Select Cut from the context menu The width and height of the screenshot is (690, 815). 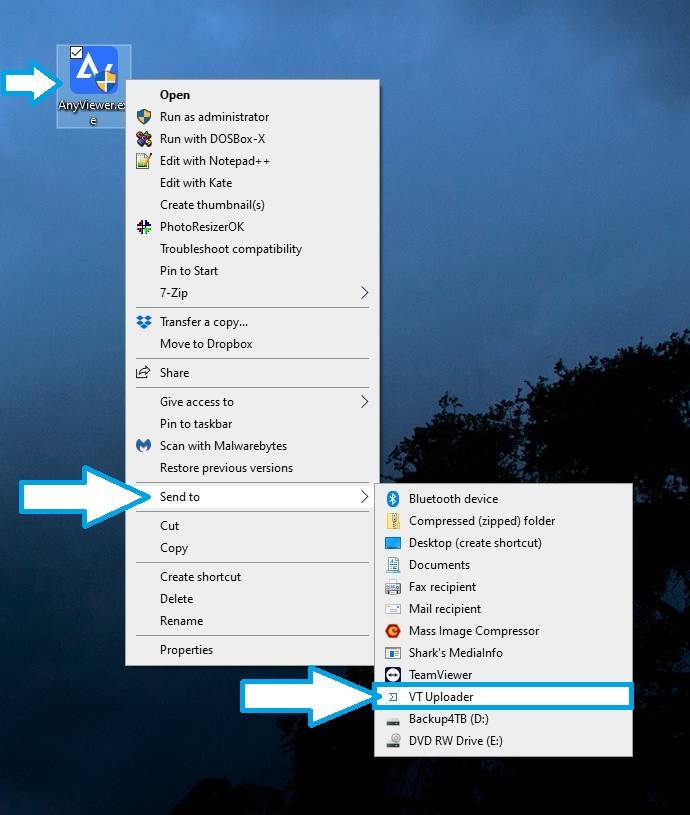click(253, 525)
